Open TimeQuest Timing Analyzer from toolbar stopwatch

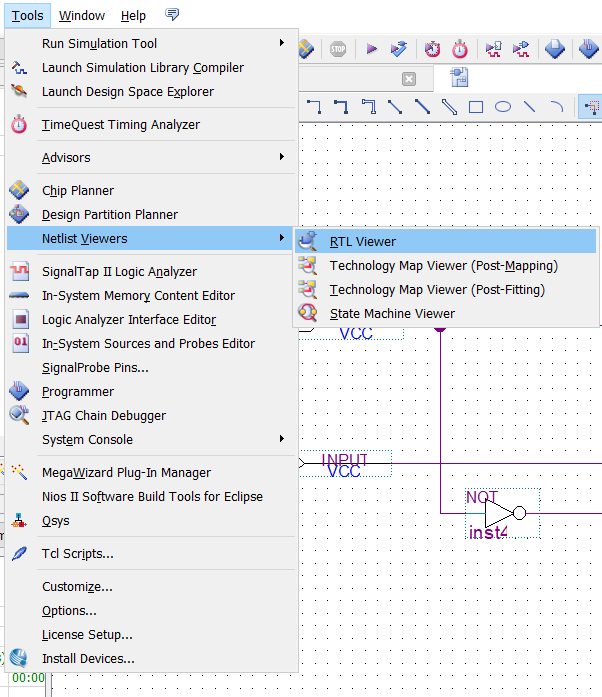(460, 49)
